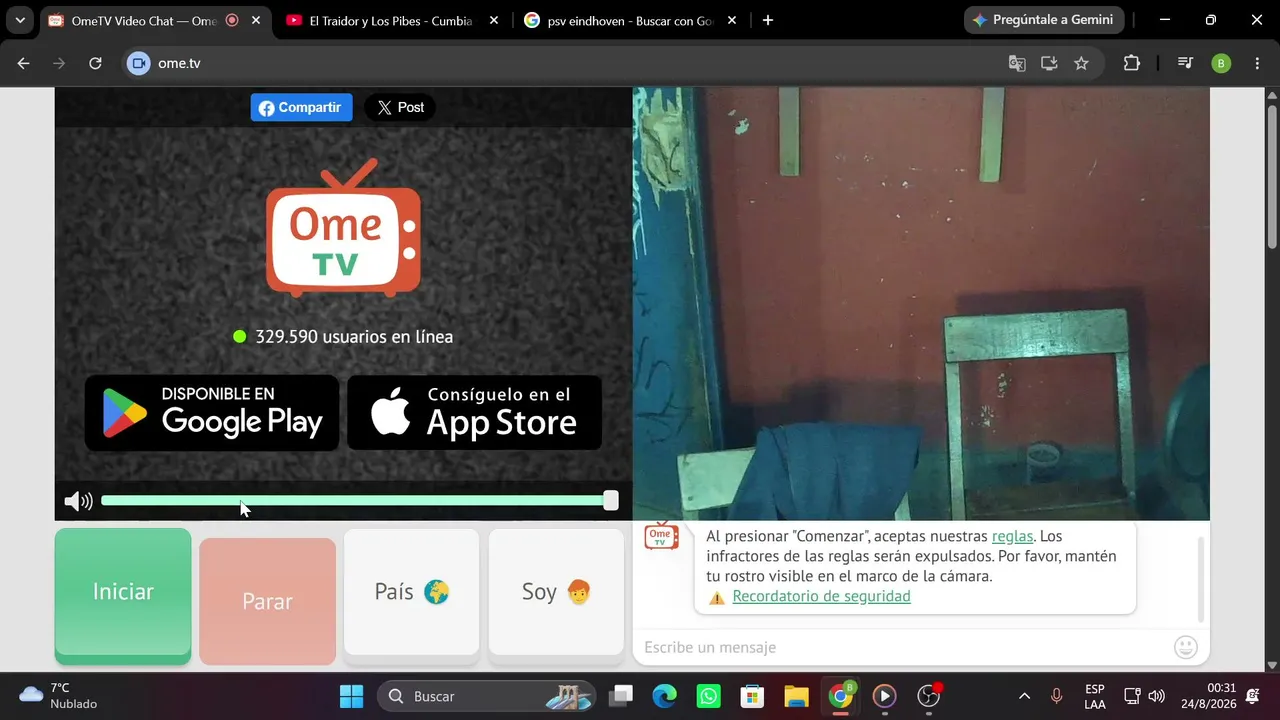Screen dimensions: 1280x720
Task: Open the notification center bell icon
Action: (1253, 696)
